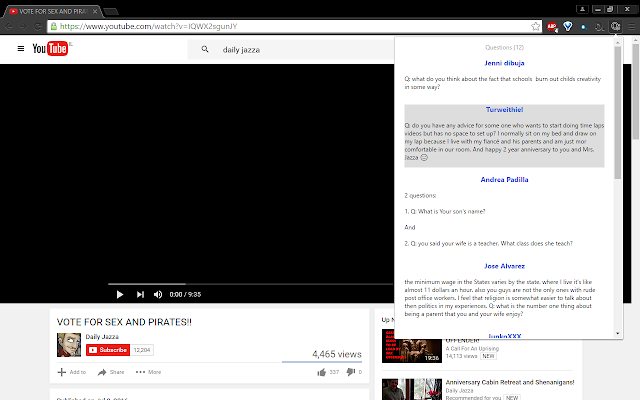Image resolution: width=640 pixels, height=400 pixels.
Task: Open the Daily Jazza channel name link
Action: (102, 337)
